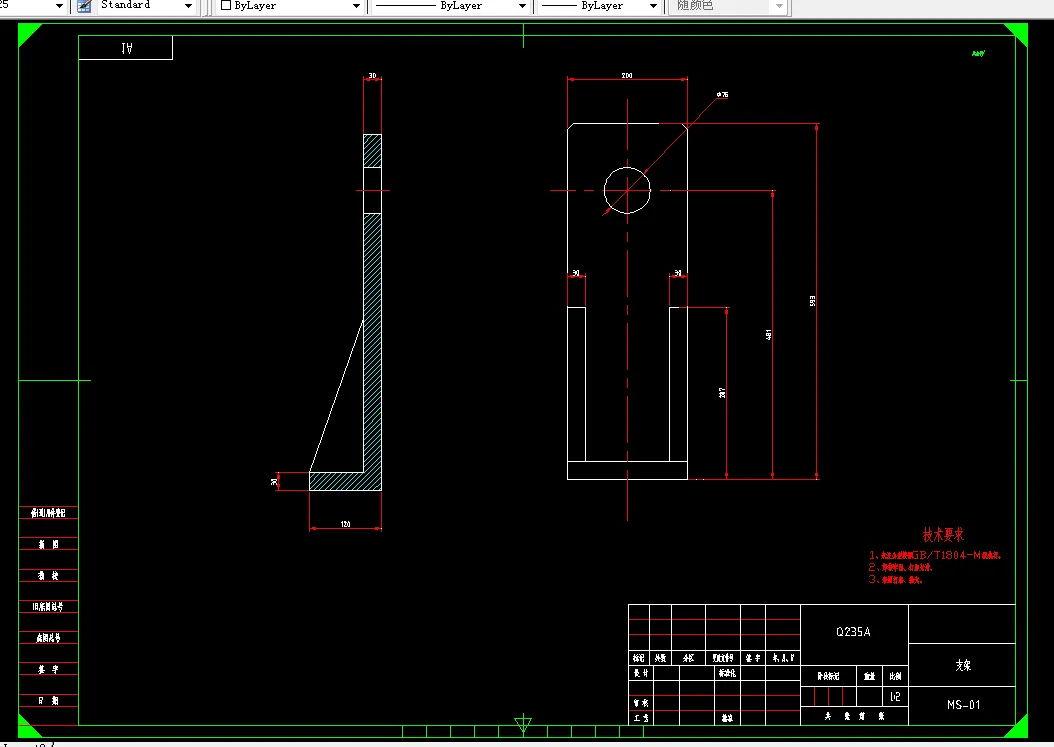Select the 481 vertical dimension
Image resolution: width=1054 pixels, height=747 pixels.
pyautogui.click(x=768, y=334)
